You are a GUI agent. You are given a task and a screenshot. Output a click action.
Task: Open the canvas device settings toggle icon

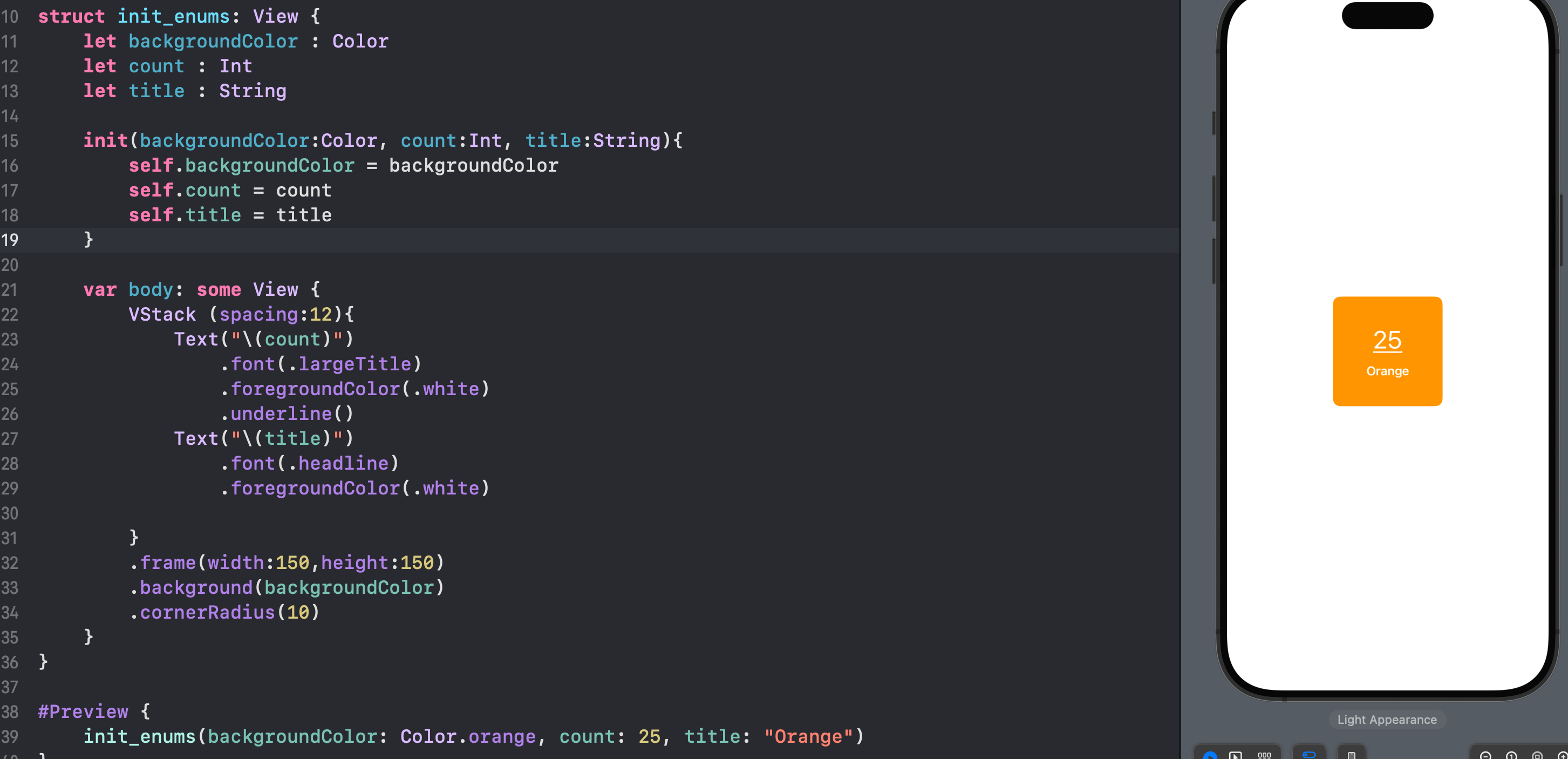[1308, 755]
